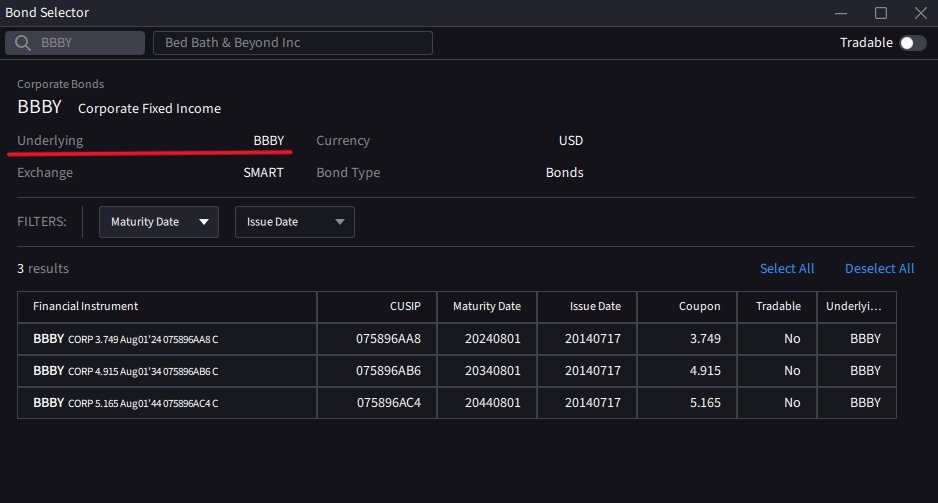Minimize the Bond Selector window

[840, 13]
